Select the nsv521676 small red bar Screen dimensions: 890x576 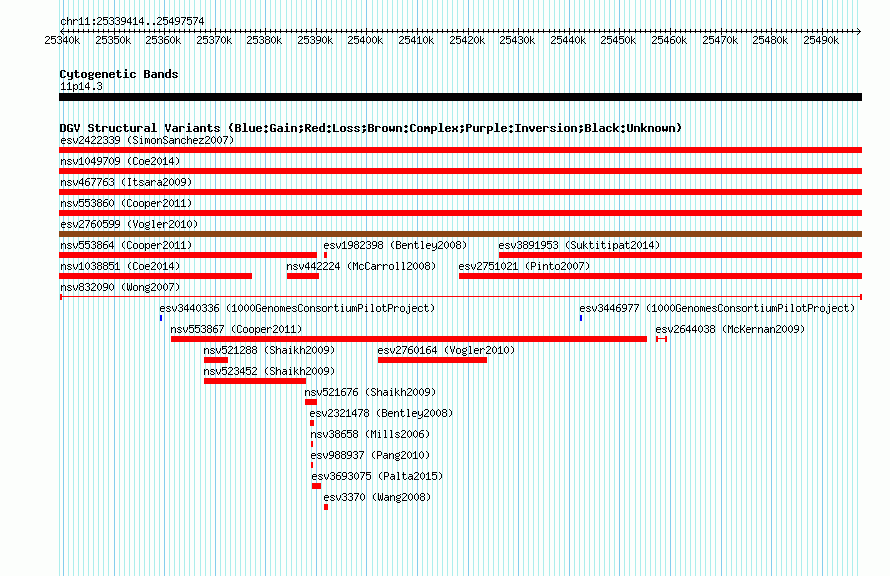click(311, 402)
